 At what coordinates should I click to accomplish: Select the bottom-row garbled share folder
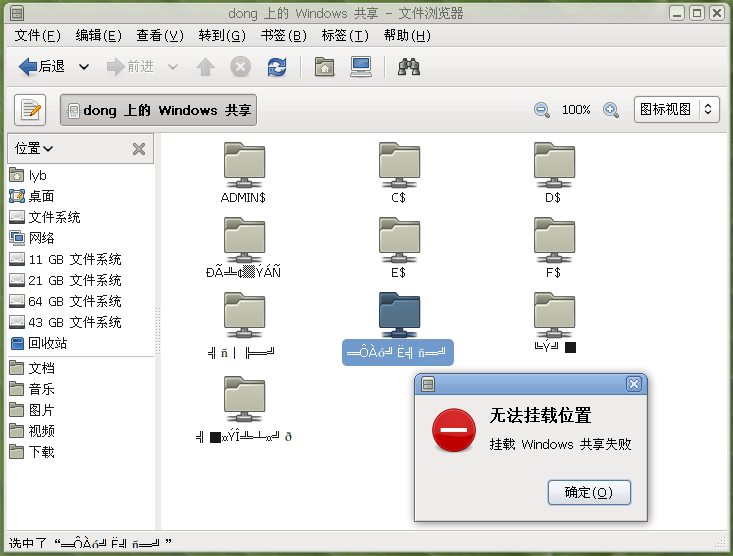(x=244, y=399)
